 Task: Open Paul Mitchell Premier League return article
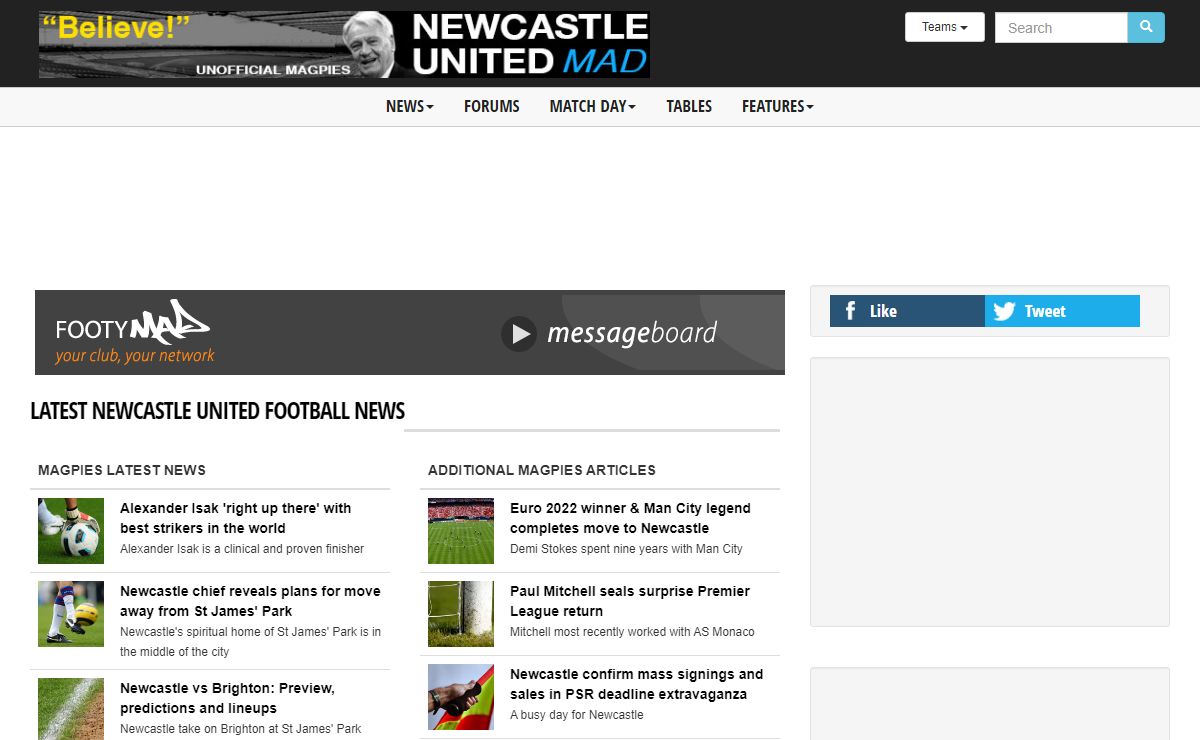629,601
